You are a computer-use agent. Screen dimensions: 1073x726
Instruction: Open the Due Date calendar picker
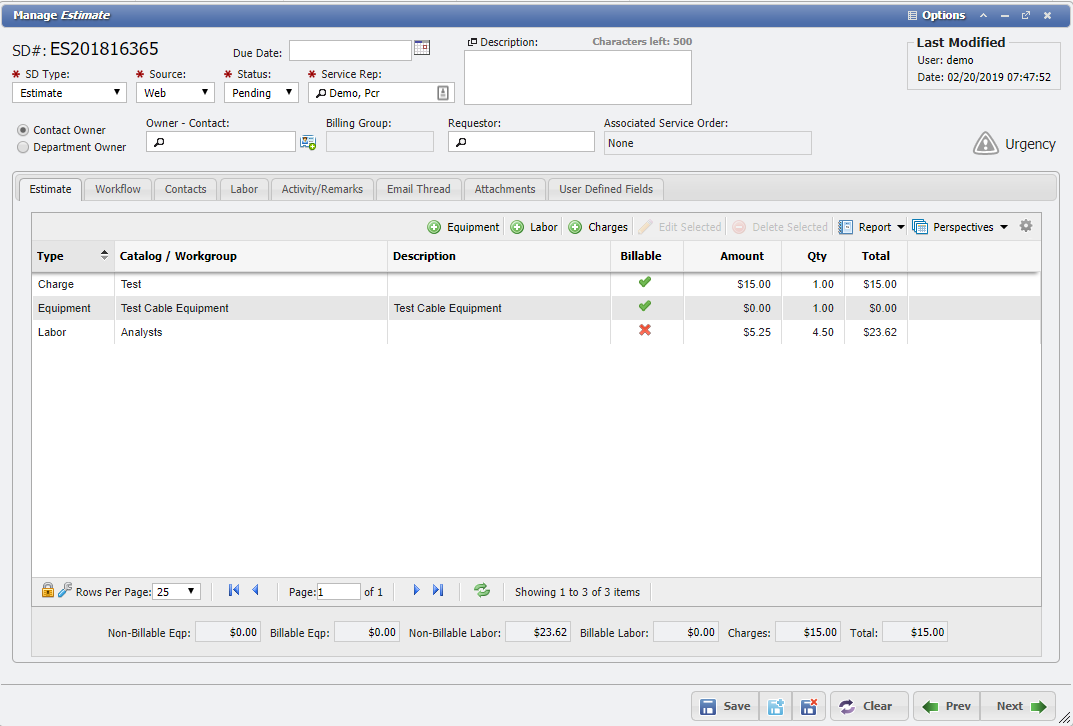coord(422,48)
